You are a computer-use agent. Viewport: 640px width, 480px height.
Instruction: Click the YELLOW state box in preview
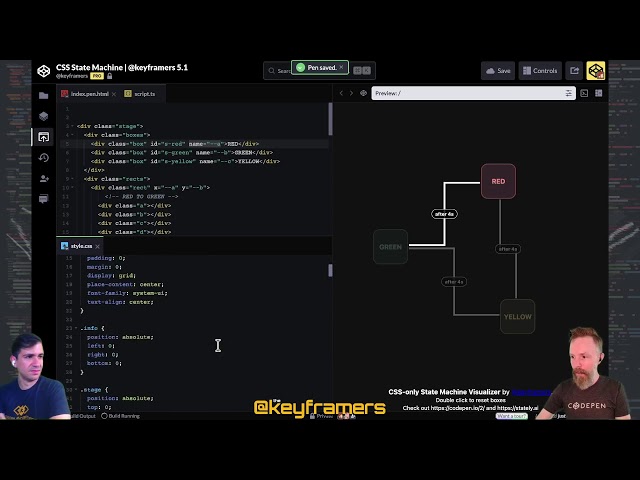pos(518,317)
